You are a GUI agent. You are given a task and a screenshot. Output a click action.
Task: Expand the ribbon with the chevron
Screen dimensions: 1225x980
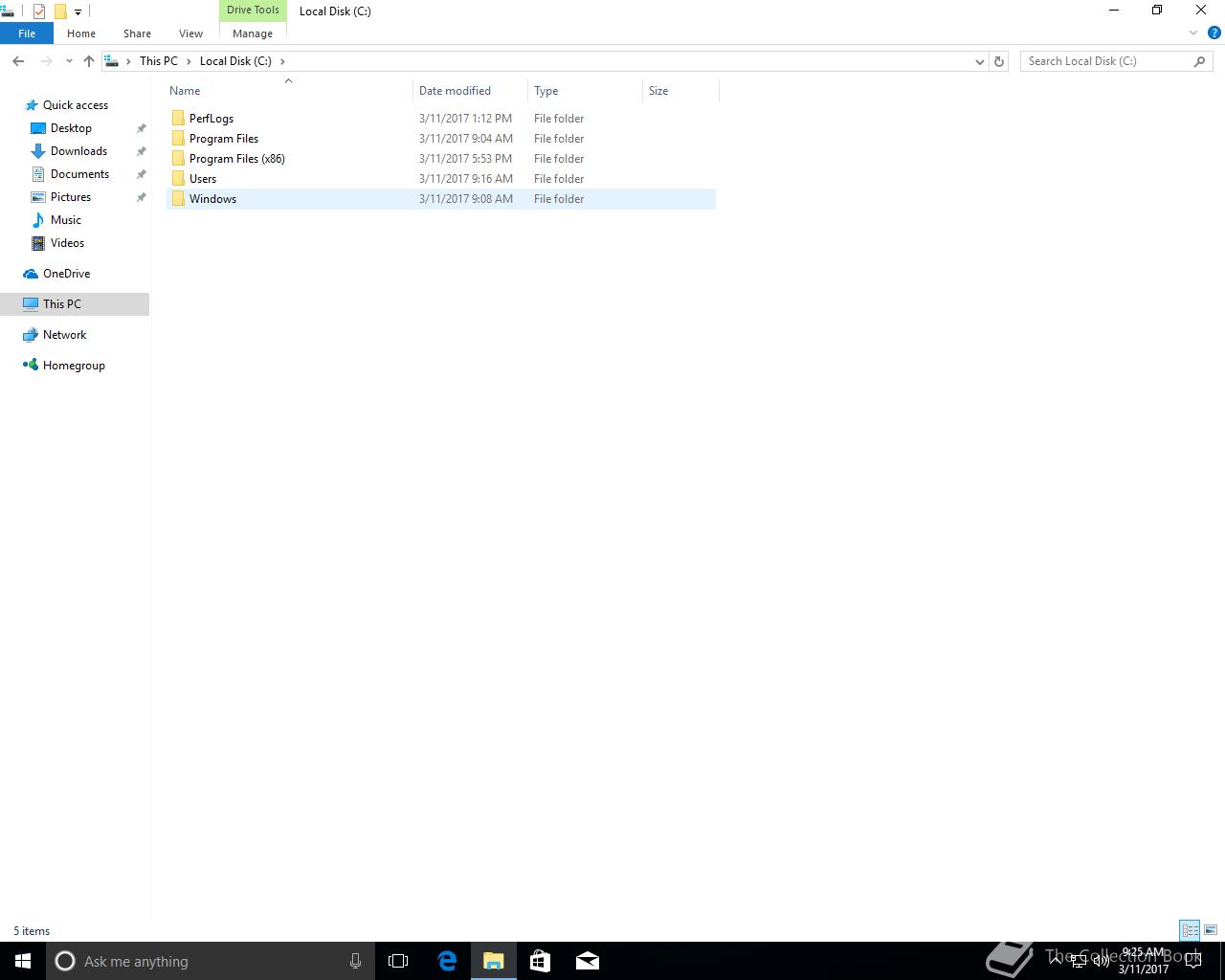coord(1193,33)
